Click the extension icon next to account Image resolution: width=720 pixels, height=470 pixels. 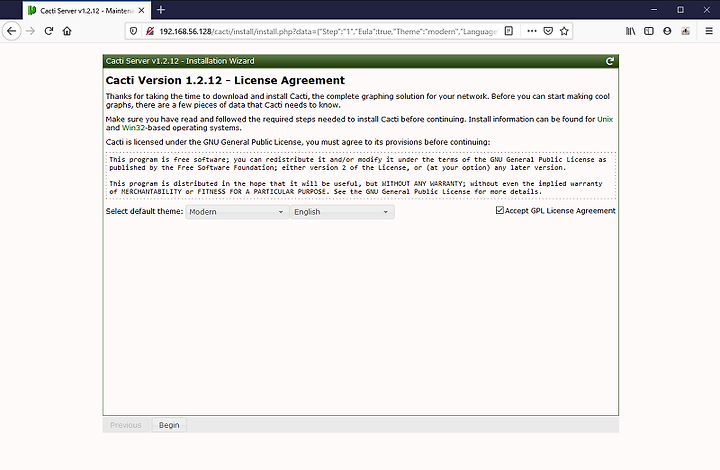coord(686,31)
